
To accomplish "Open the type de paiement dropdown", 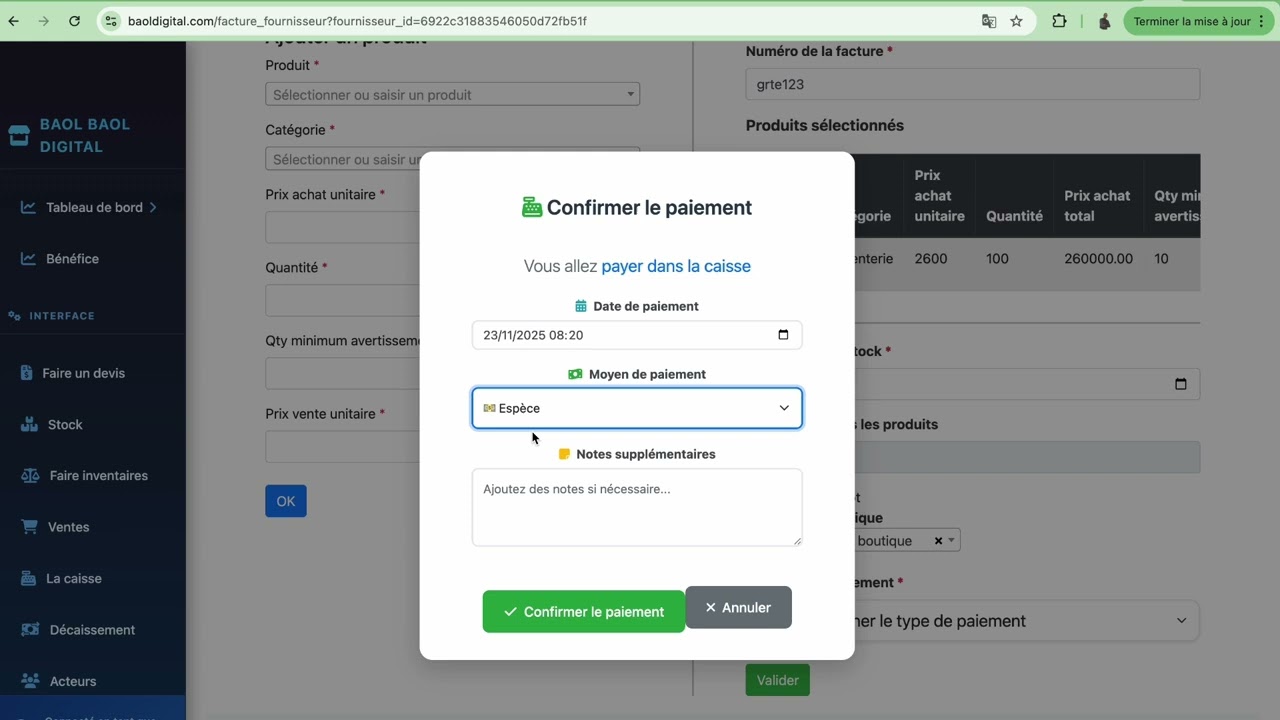I will (1027, 621).
